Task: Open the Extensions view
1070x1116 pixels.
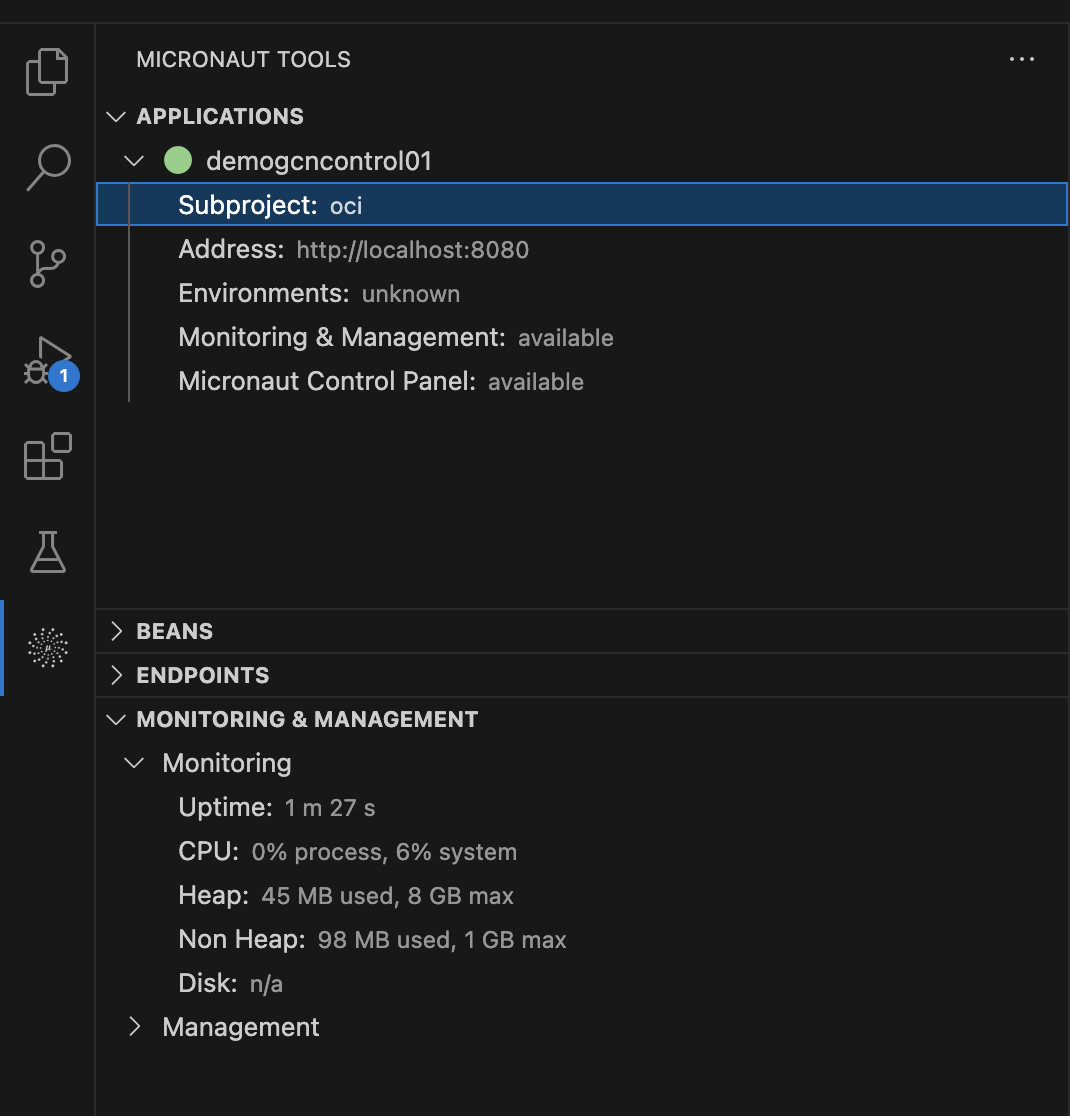Action: pyautogui.click(x=47, y=456)
